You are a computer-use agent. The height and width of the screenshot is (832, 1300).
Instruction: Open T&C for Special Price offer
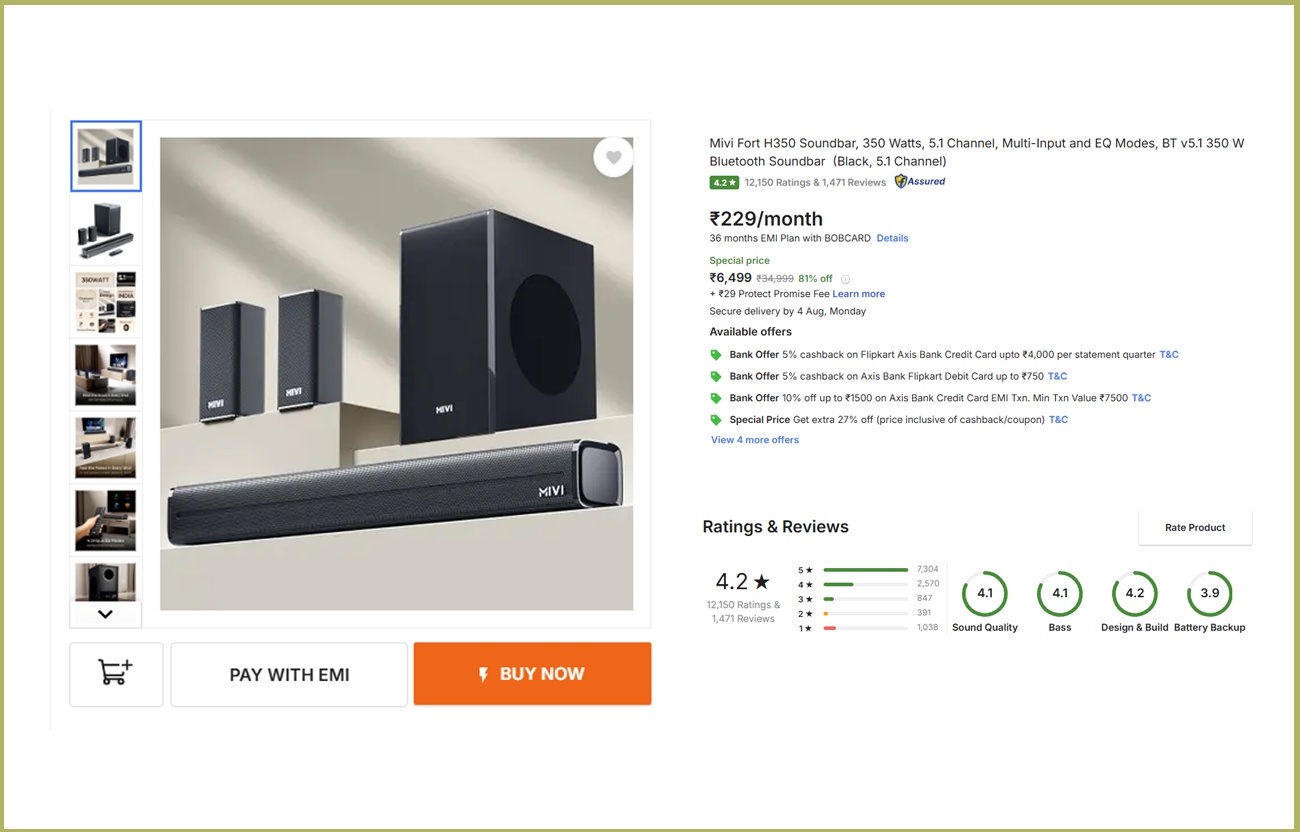click(1058, 420)
